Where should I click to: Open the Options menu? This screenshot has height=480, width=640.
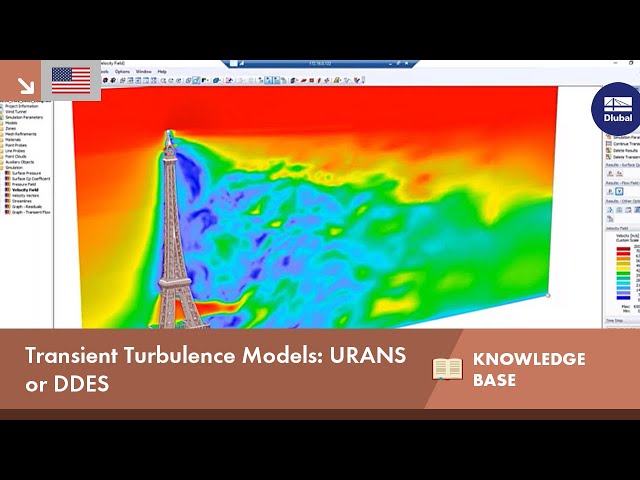pyautogui.click(x=122, y=71)
